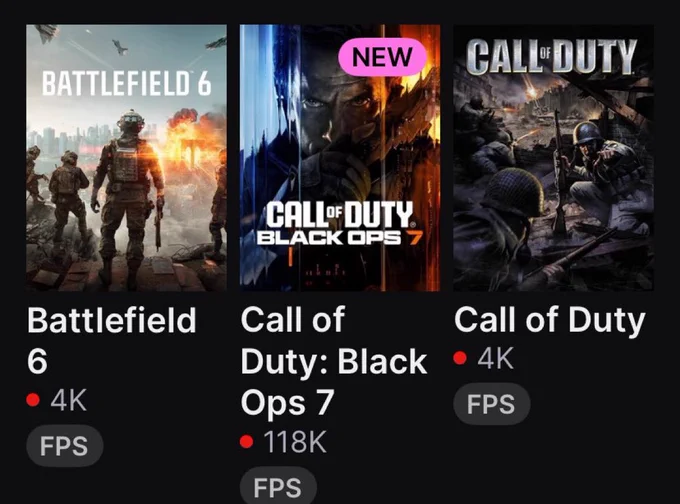Screen dimensions: 680x504
Task: Open the Call of Duty title link
Action: tap(550, 320)
